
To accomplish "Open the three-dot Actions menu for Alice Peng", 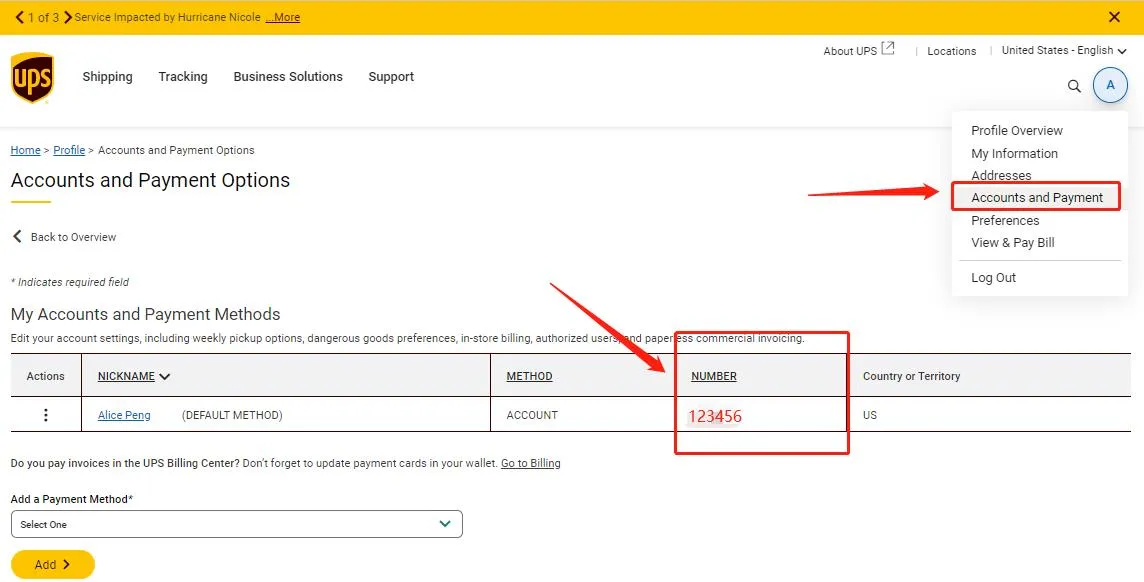I will [x=46, y=415].
